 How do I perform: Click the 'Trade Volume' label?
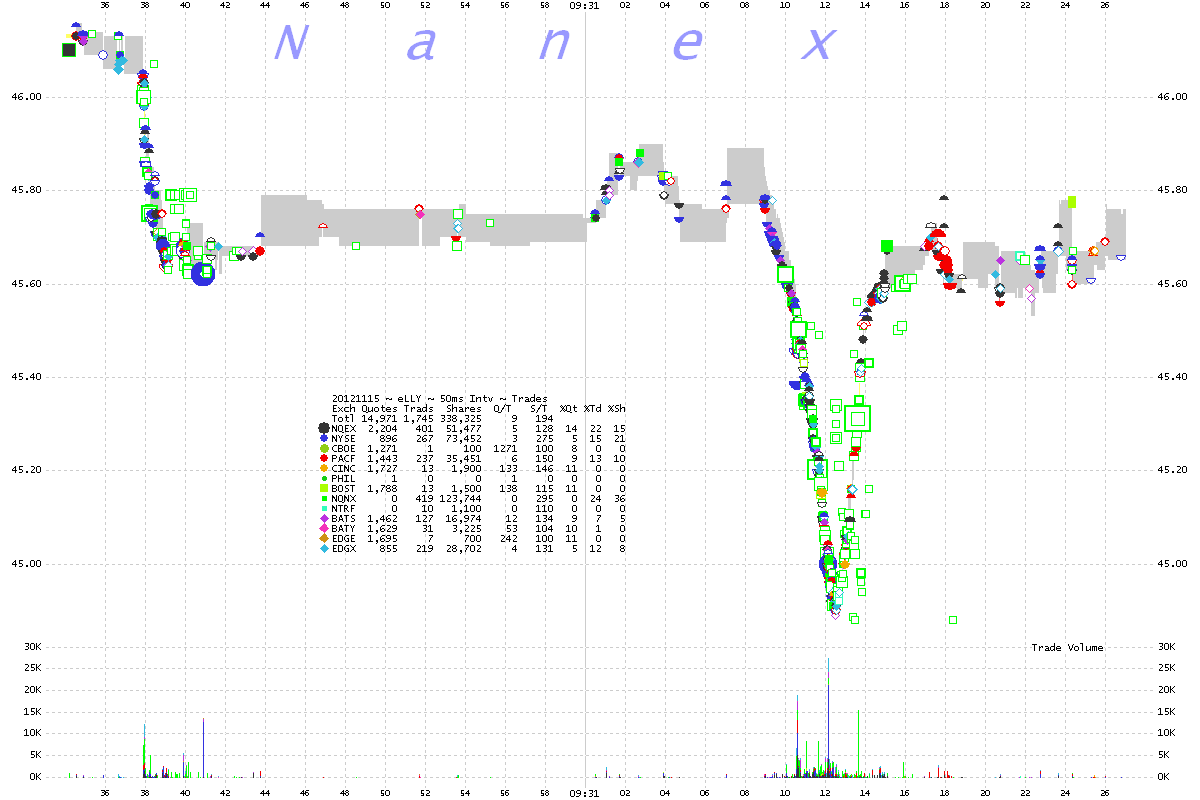click(x=1067, y=648)
